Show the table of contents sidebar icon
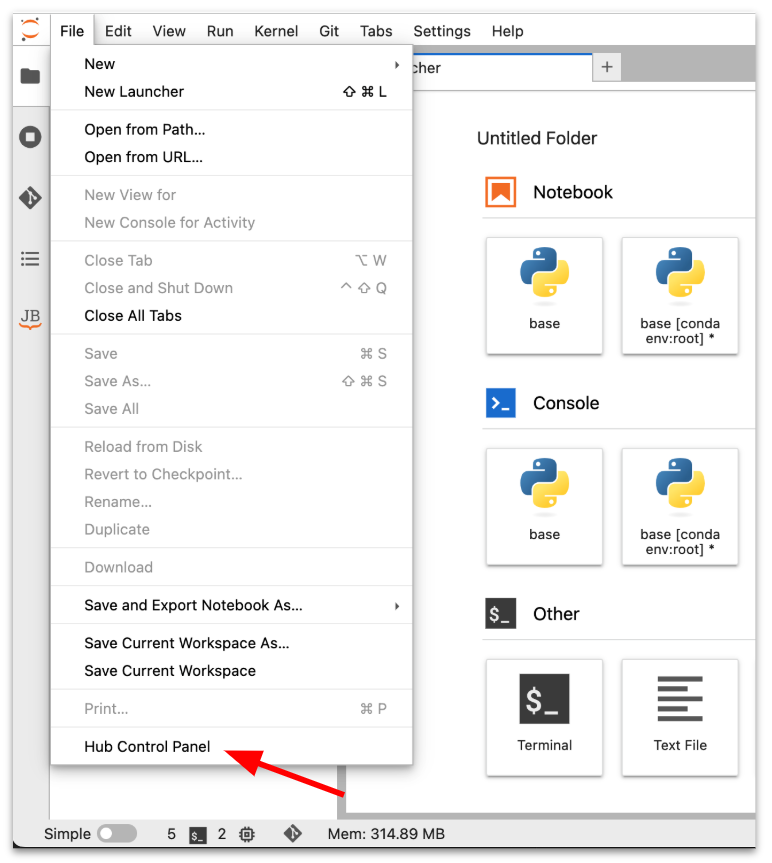The height and width of the screenshot is (863, 772). click(30, 259)
